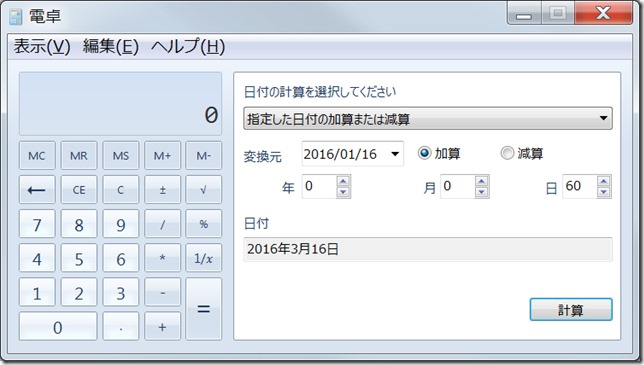
Task: Click the 日 input field showing 60
Action: 580,186
